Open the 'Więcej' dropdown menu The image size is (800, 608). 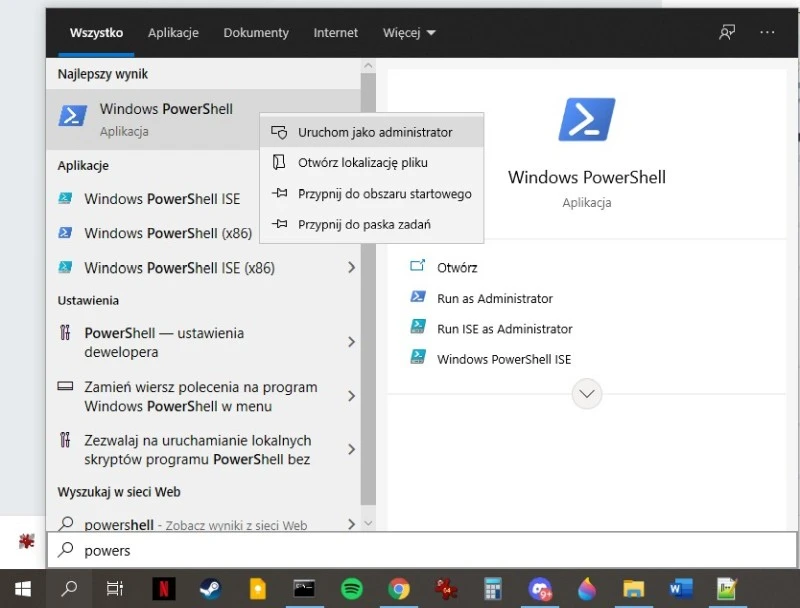408,32
